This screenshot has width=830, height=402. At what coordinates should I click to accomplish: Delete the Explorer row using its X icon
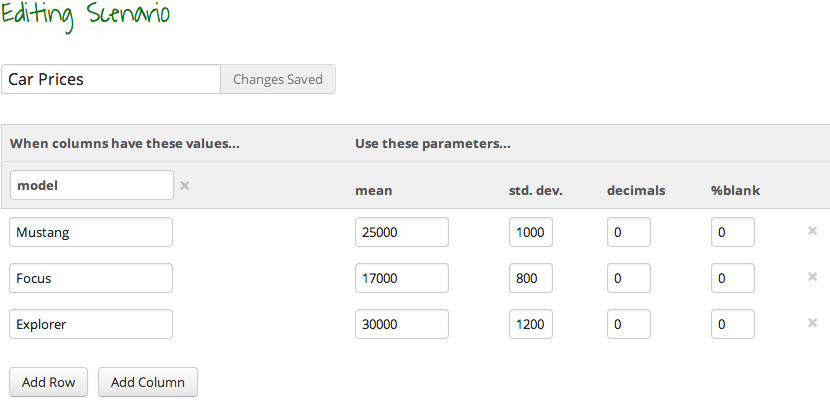[812, 323]
